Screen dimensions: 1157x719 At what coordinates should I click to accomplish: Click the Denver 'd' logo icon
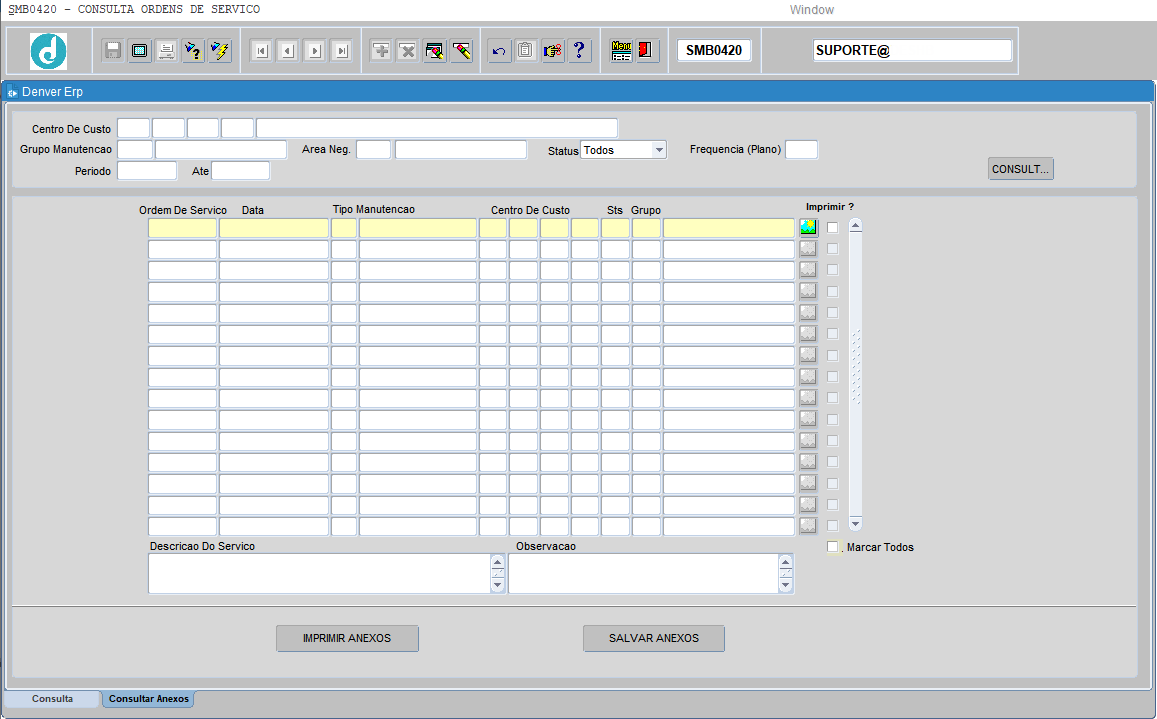(49, 51)
